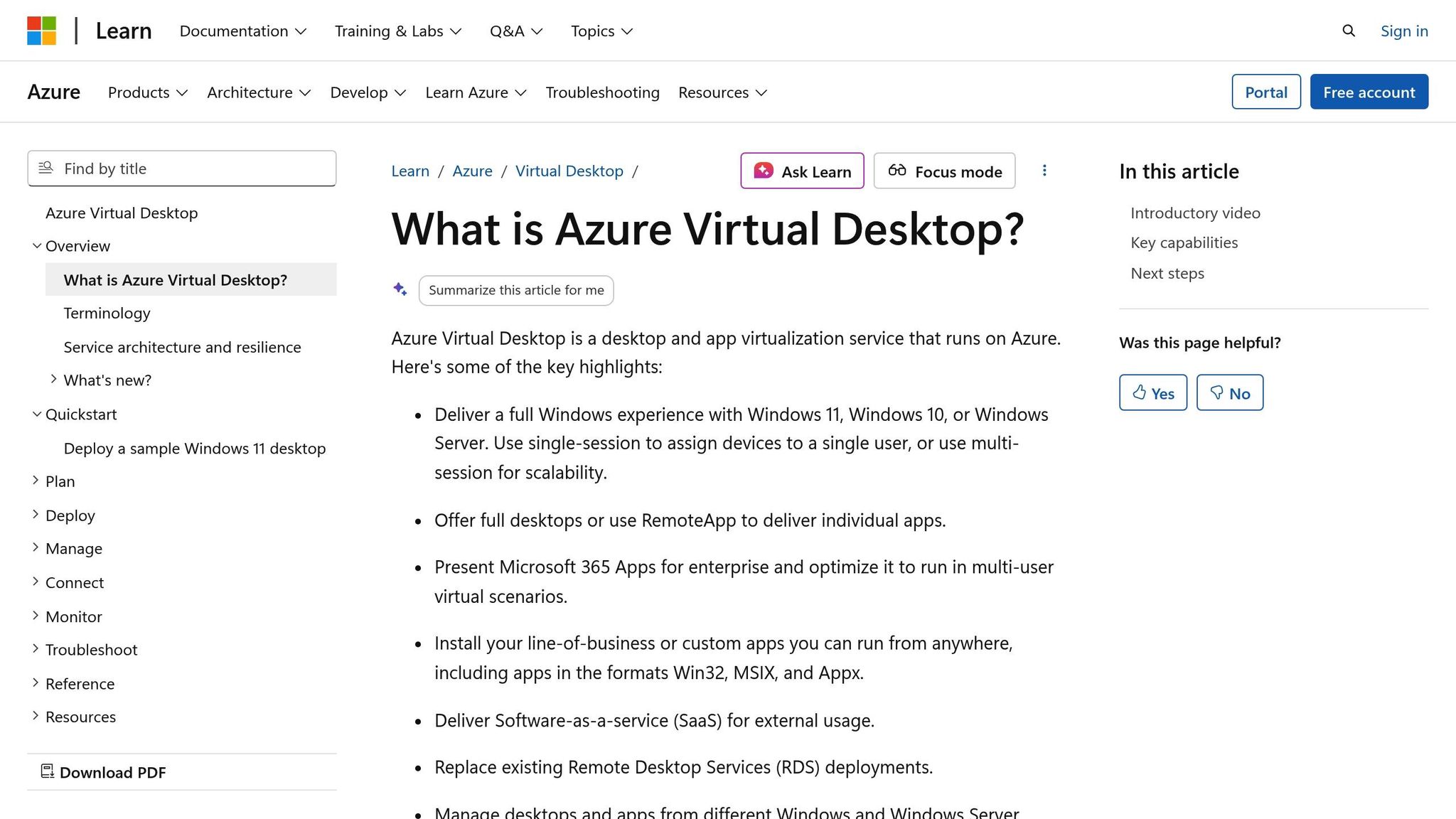
Task: Focus the Find by title filter field
Action: pyautogui.click(x=182, y=168)
